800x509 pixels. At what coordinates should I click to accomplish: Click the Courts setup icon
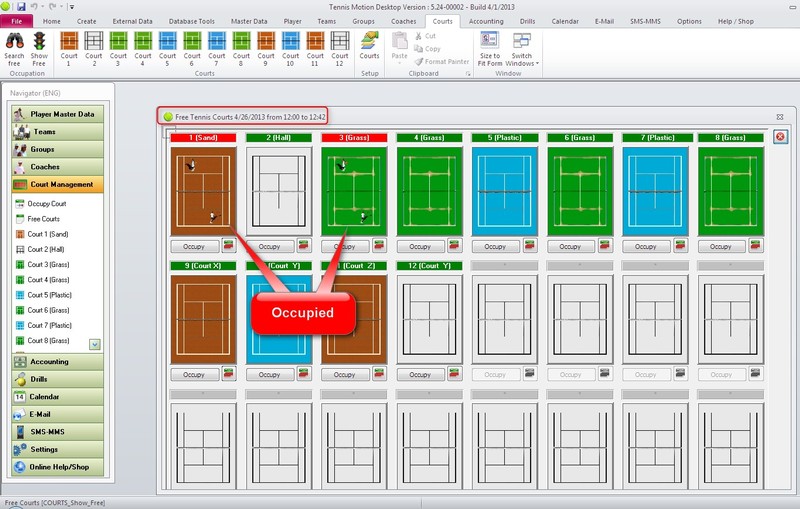tap(369, 42)
